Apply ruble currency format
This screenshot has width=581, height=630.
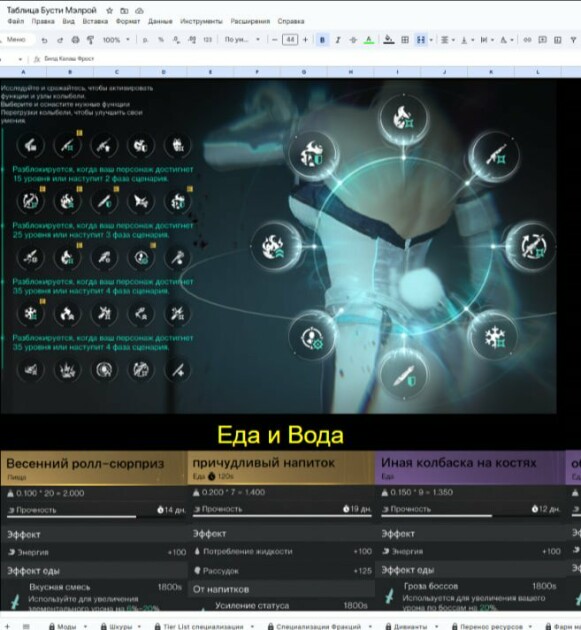[145, 40]
